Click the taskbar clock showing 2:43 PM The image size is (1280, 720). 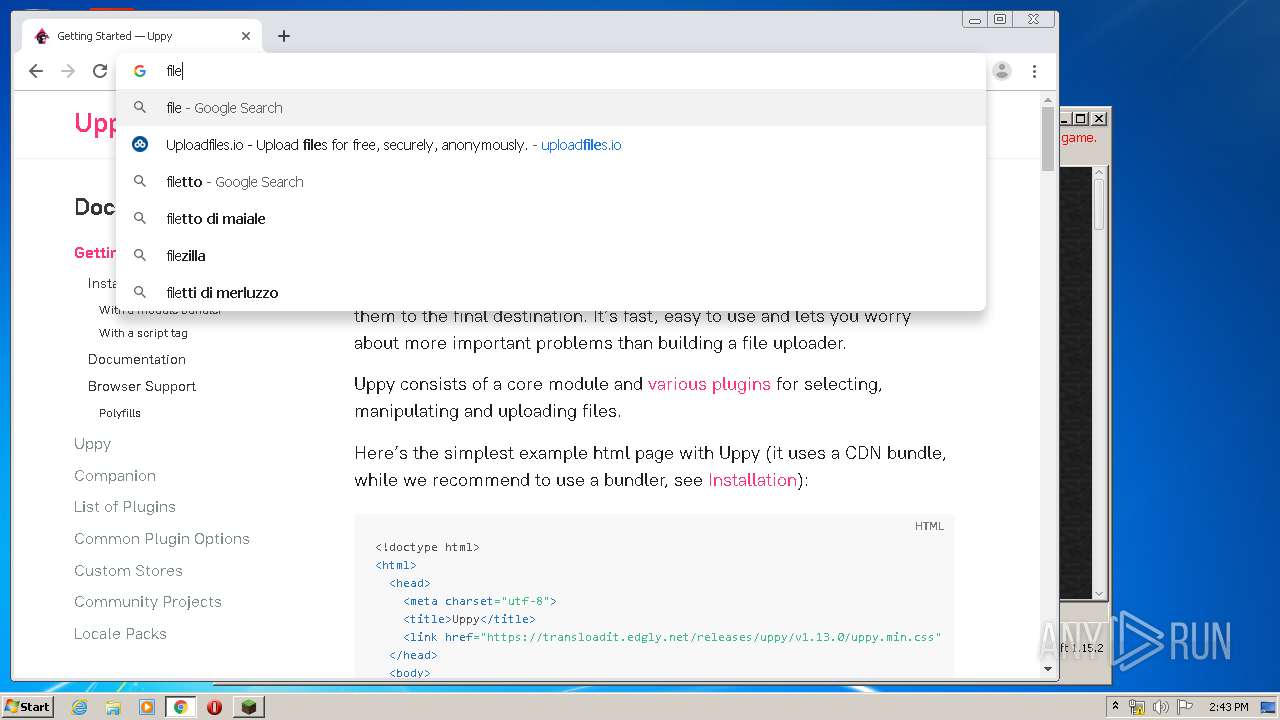pos(1228,707)
